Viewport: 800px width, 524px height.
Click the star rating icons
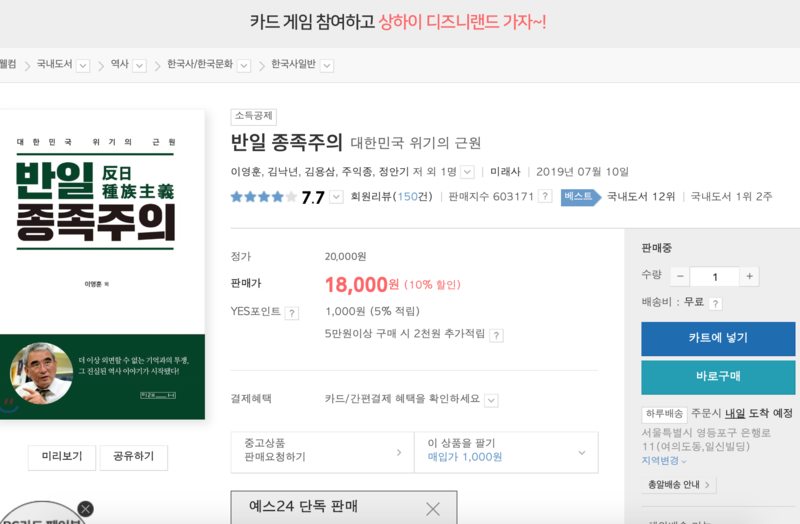[x=263, y=197]
